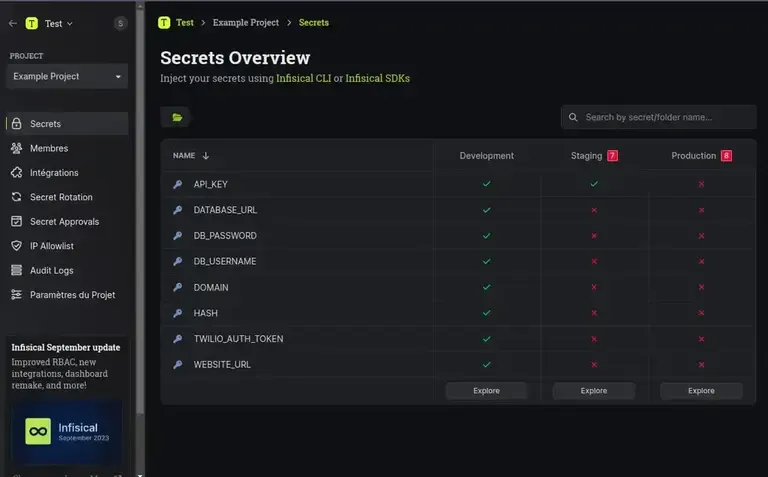Open the Example Project selector dropdown
Screen dimensions: 768x477
67,76
